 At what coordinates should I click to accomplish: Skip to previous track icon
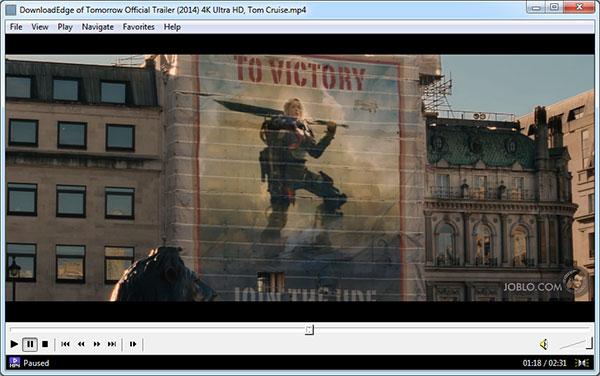(65, 344)
